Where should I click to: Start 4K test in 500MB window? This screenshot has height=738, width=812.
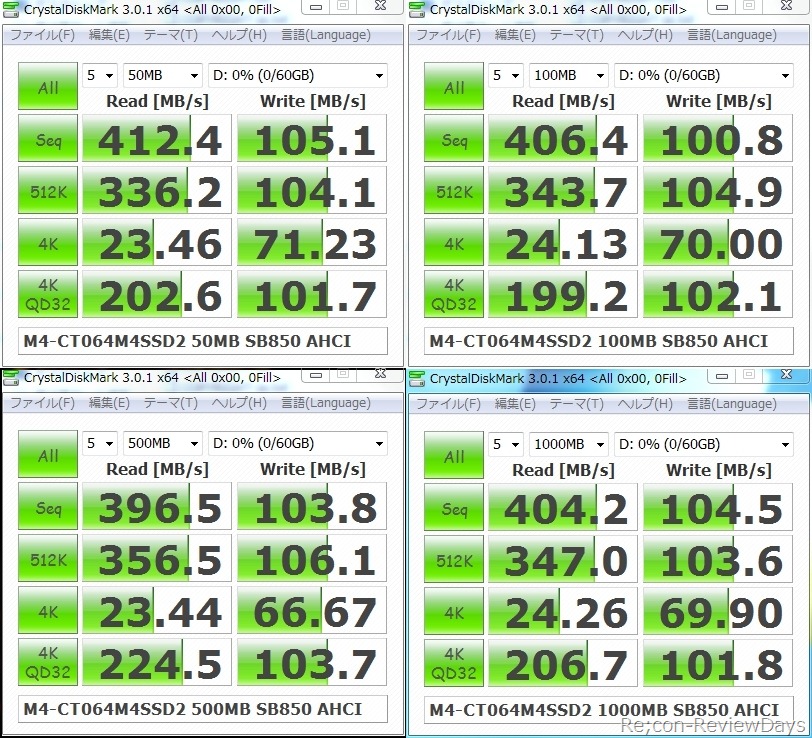coord(48,610)
